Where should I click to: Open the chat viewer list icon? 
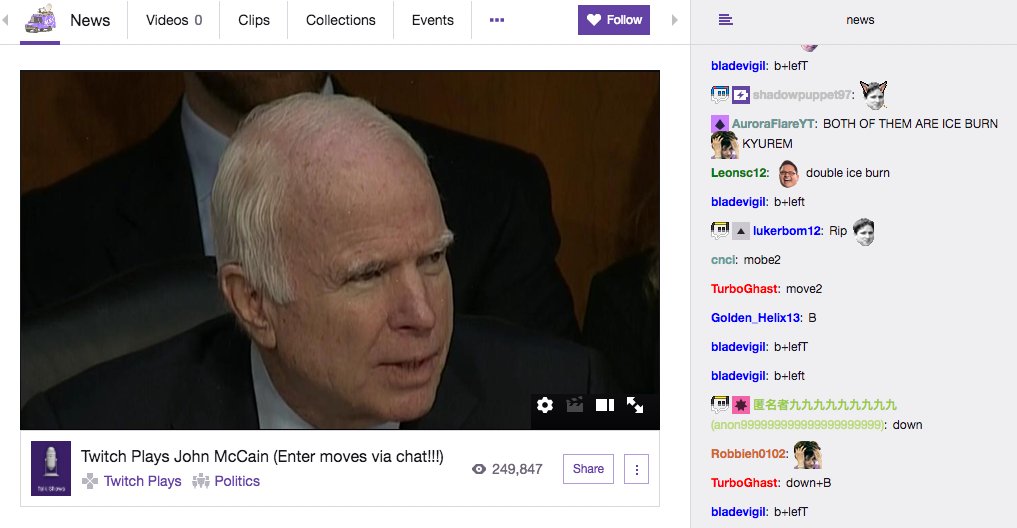[726, 20]
